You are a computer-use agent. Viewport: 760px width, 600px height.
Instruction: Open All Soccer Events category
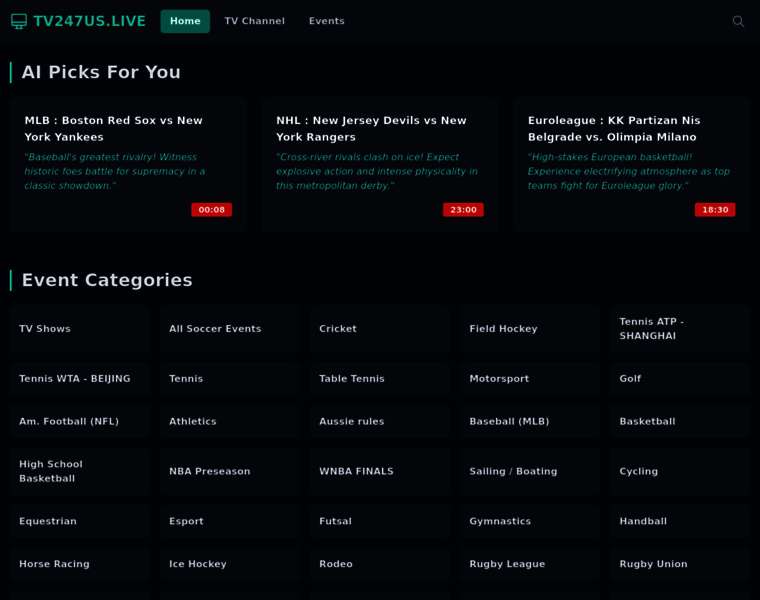coord(230,329)
